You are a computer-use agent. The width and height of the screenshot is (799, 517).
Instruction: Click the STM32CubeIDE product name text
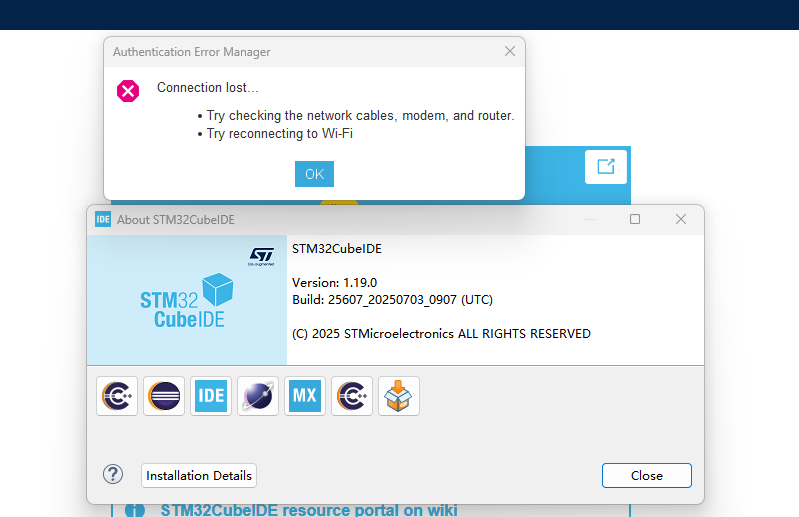click(x=337, y=249)
